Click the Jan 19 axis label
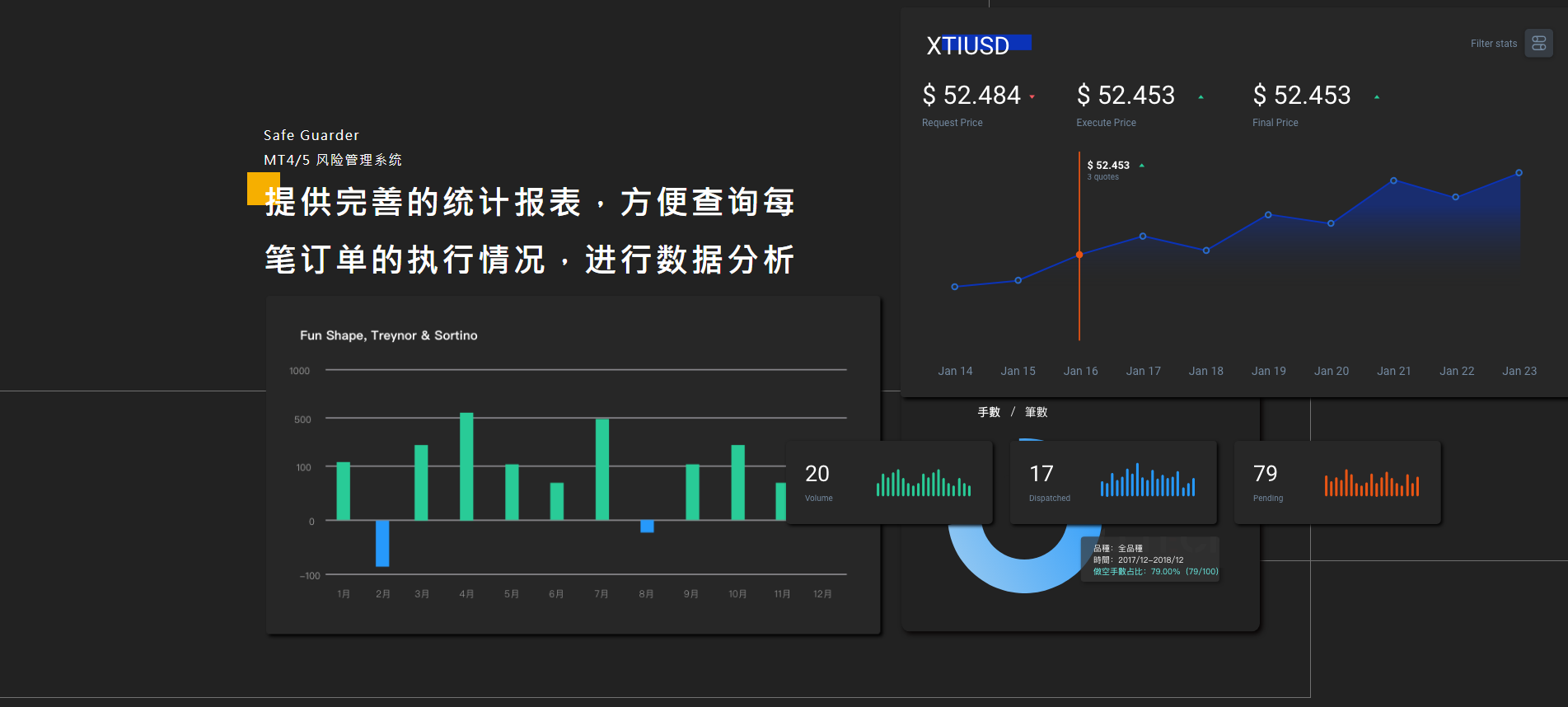This screenshot has width=1568, height=707. coord(1268,371)
